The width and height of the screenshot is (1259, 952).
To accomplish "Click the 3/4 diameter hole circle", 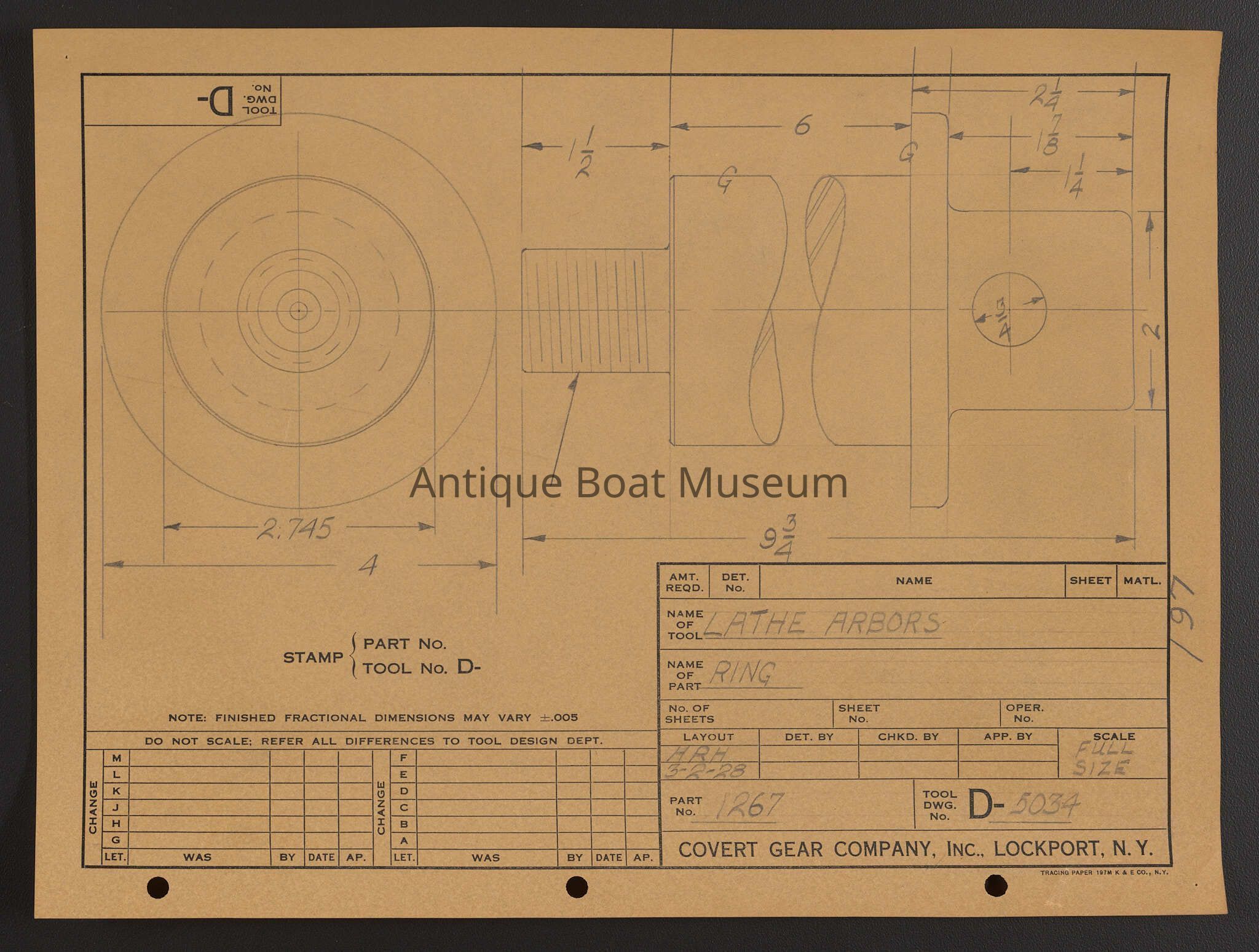I will (x=1008, y=310).
